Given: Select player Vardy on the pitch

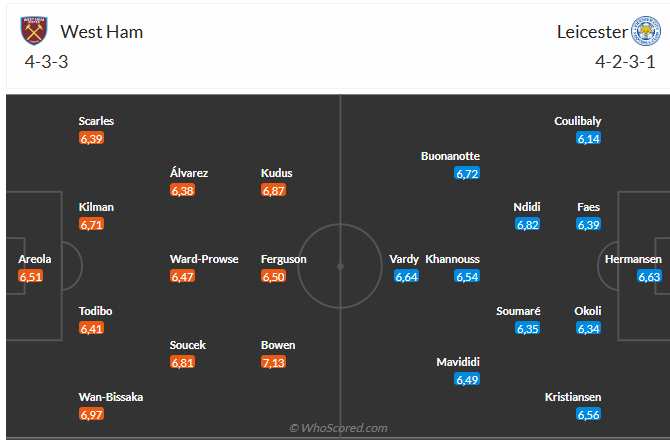Looking at the screenshot, I should click(404, 259).
